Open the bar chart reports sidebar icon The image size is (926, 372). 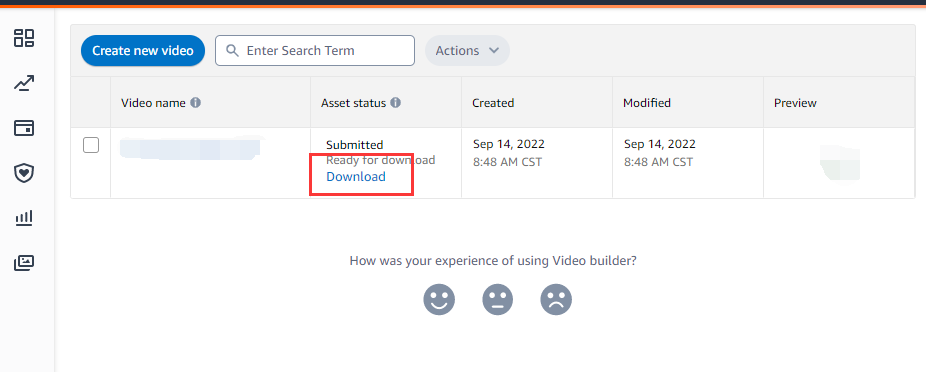[x=24, y=218]
